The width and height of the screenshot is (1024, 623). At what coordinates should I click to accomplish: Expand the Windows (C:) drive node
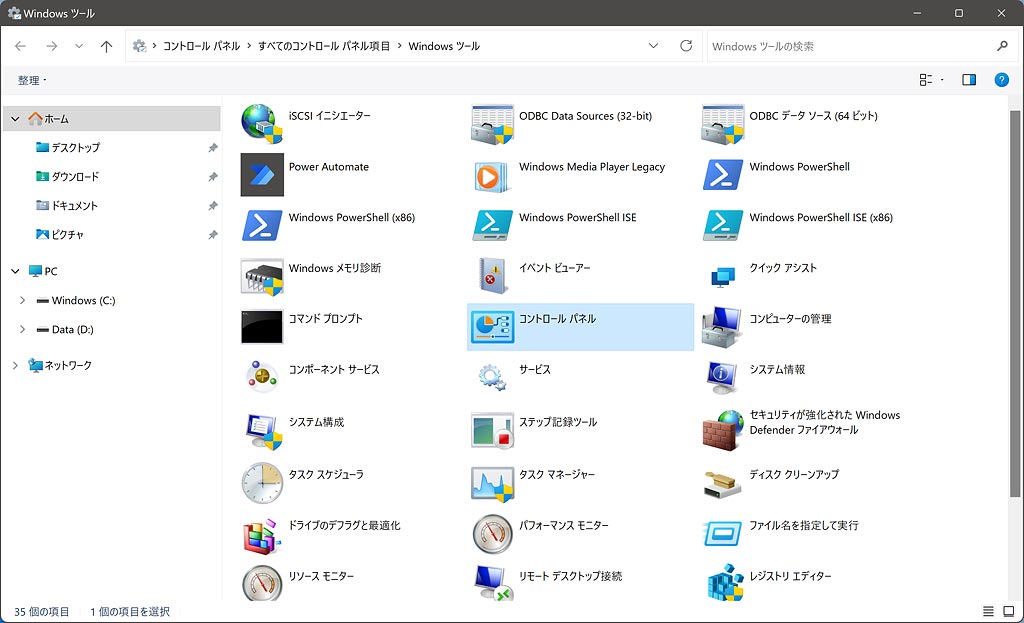[22, 300]
